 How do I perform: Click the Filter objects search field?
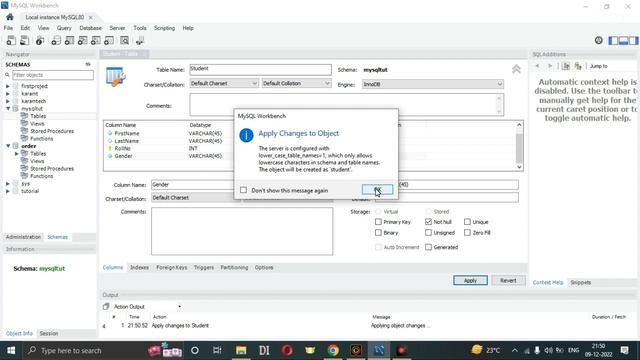pyautogui.click(x=53, y=75)
